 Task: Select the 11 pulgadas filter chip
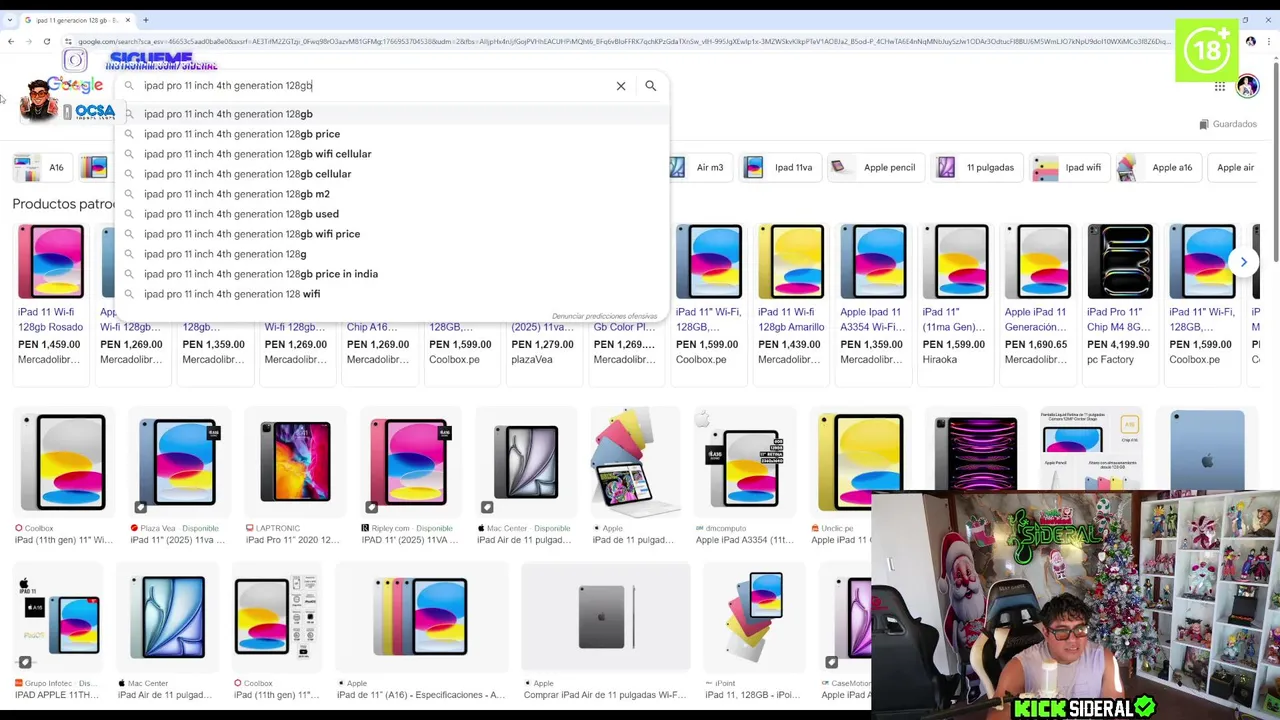point(977,167)
